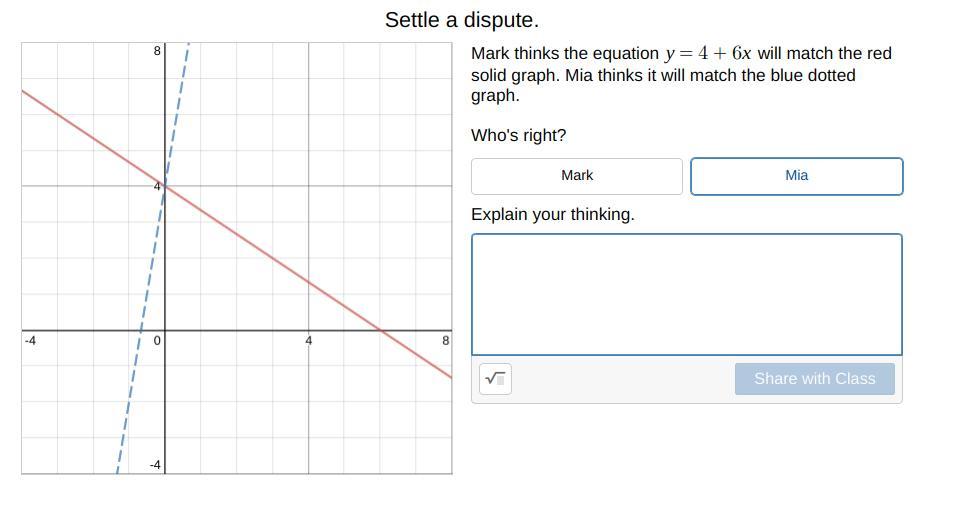Click the origin label 0 on graph
Screen dimensions: 973x520
point(157,341)
